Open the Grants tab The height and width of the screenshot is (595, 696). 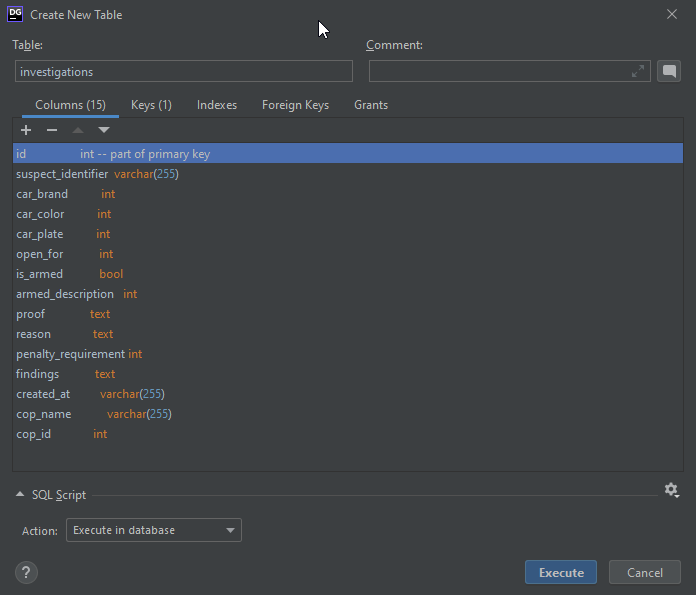(371, 105)
